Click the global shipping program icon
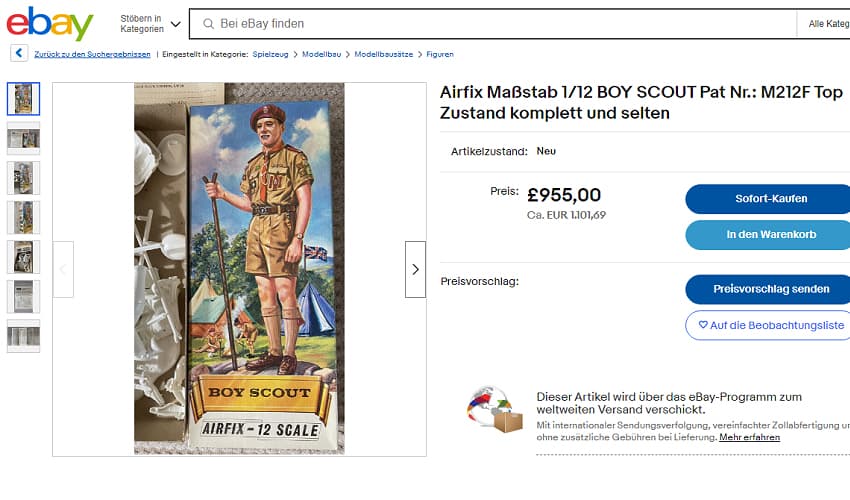 click(x=495, y=410)
